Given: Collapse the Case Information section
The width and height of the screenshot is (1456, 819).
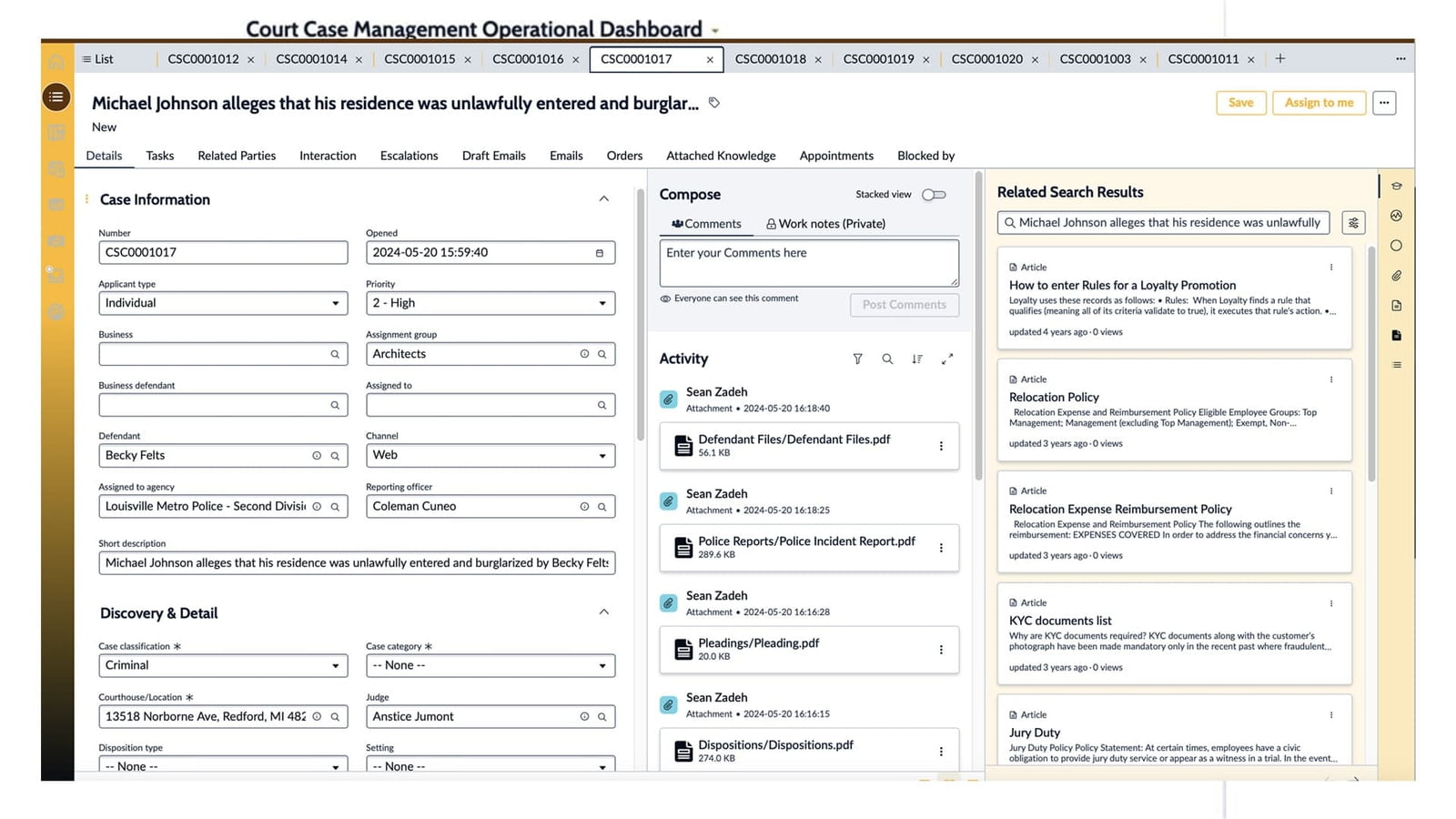Looking at the screenshot, I should point(603,199).
